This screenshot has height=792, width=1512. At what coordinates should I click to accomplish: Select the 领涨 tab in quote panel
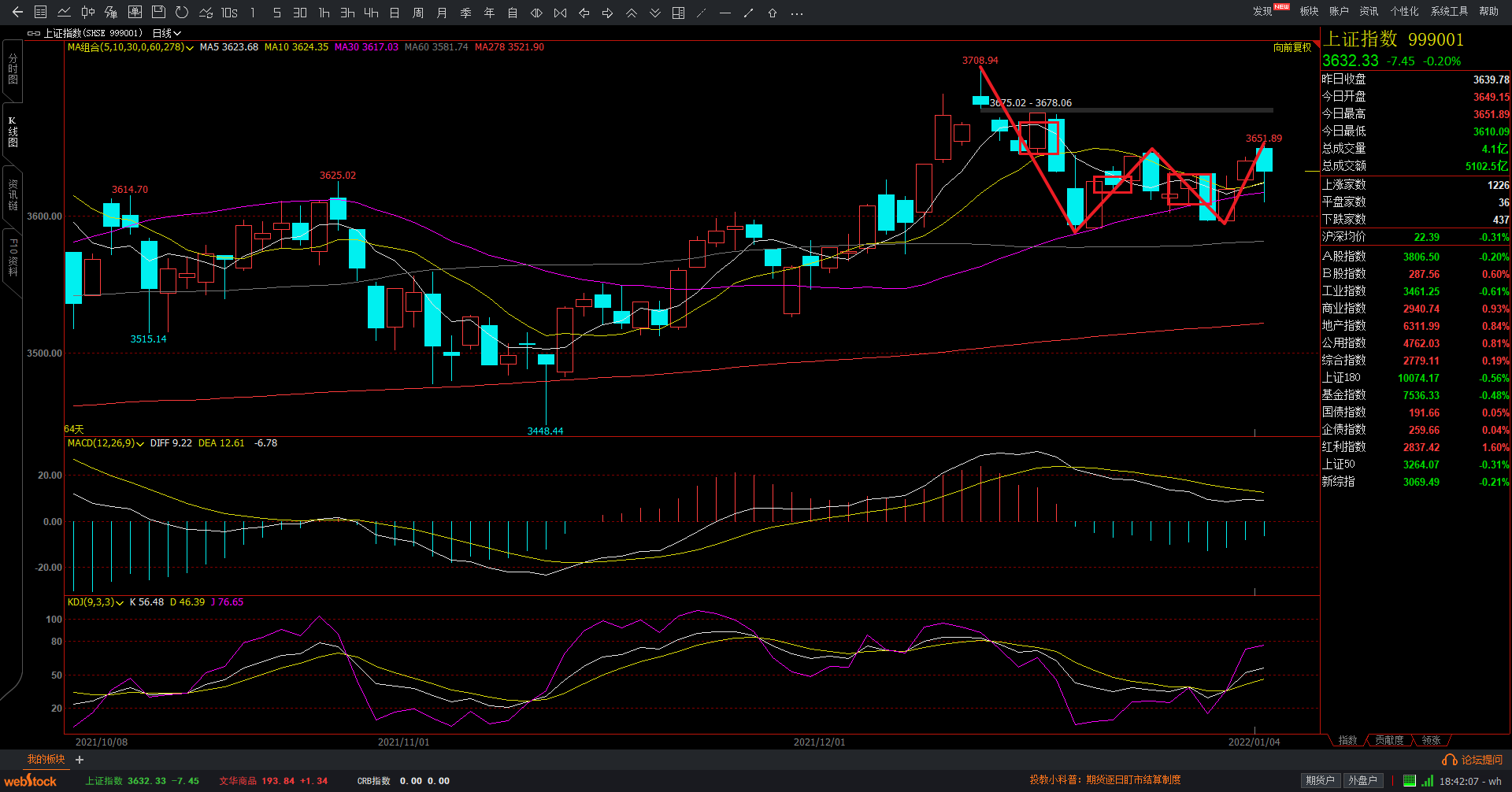click(1431, 740)
